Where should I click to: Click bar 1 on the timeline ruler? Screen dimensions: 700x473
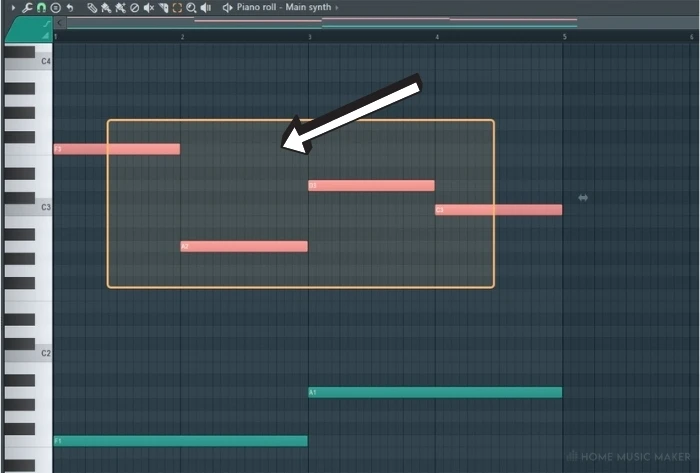coord(55,37)
